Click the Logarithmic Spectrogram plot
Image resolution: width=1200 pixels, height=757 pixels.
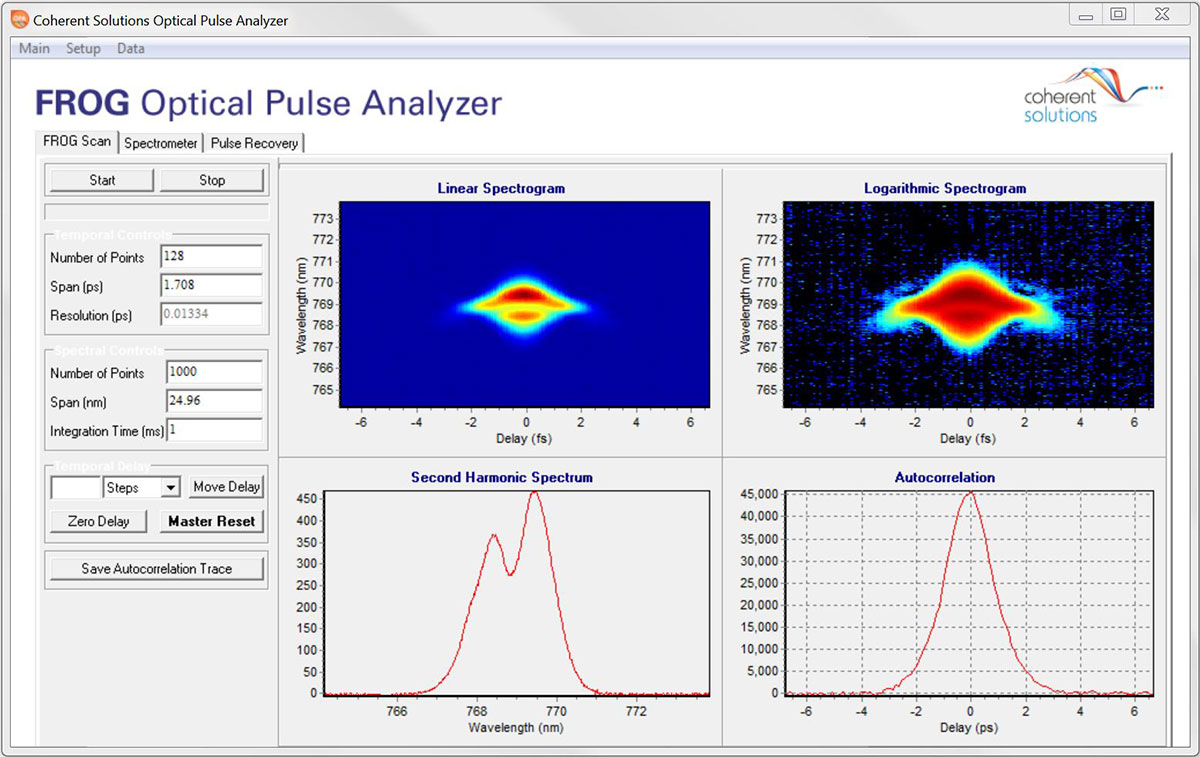(x=968, y=305)
